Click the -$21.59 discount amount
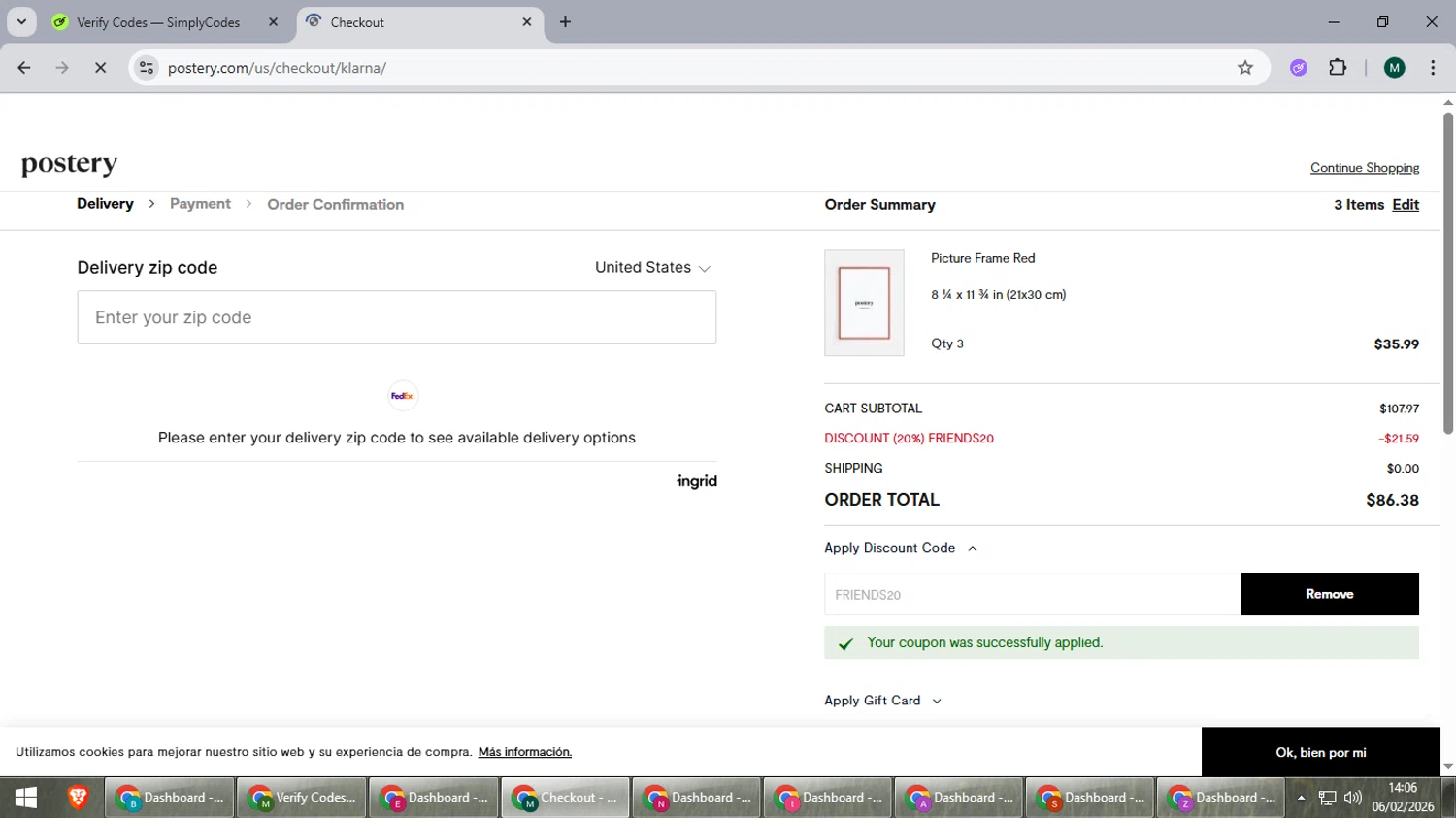Image resolution: width=1456 pixels, height=818 pixels. tap(1399, 439)
